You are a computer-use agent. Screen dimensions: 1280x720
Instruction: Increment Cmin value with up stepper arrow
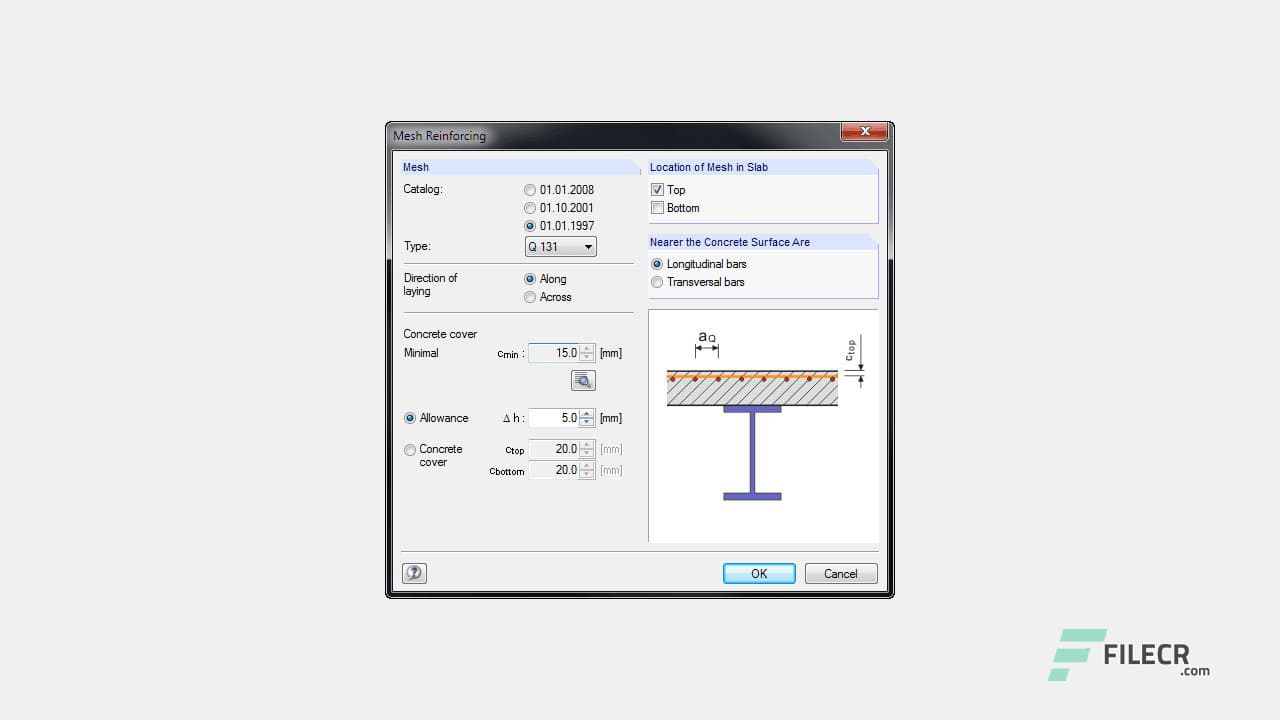coord(587,349)
